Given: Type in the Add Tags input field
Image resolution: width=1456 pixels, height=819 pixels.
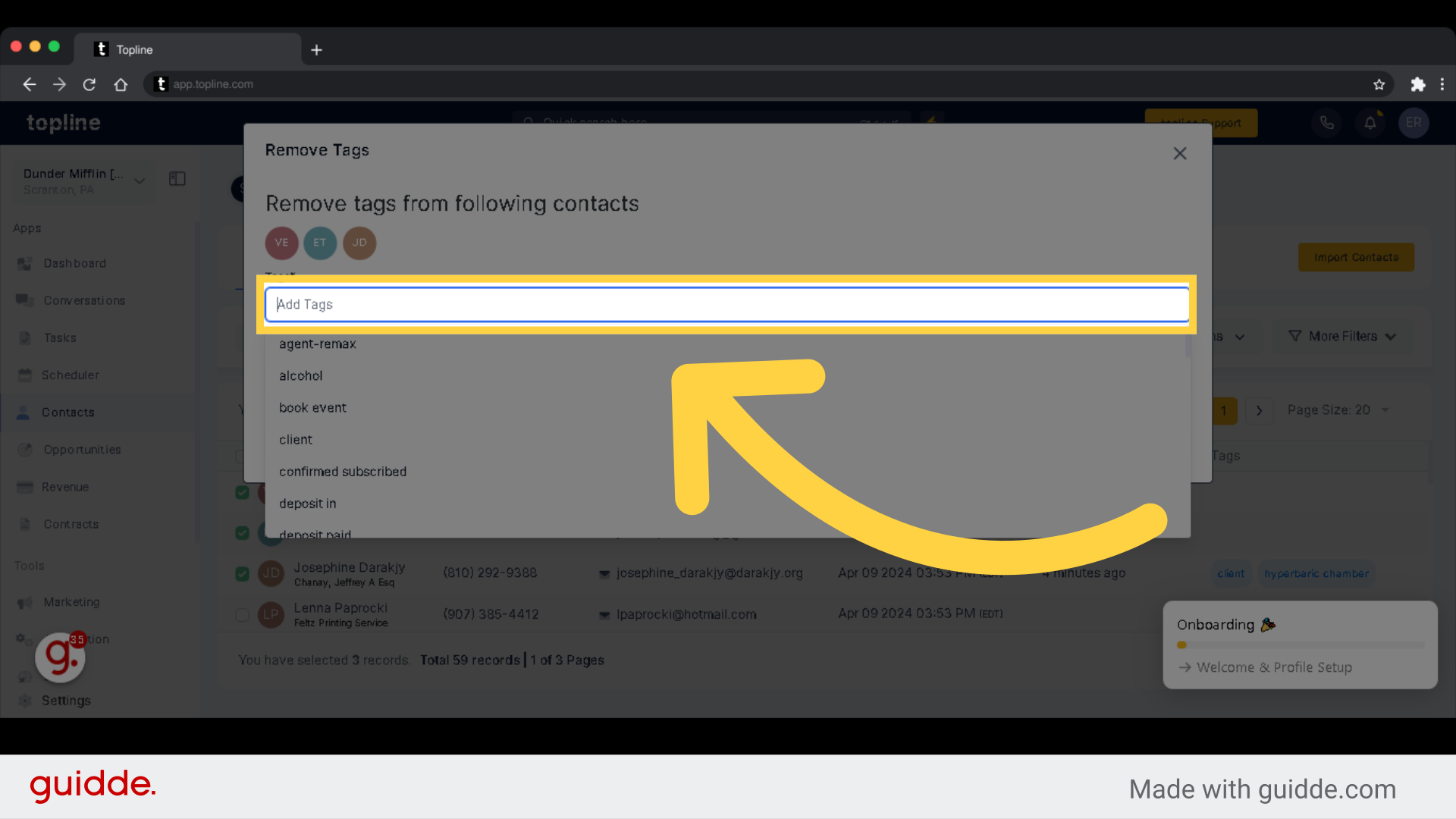Looking at the screenshot, I should tap(727, 303).
